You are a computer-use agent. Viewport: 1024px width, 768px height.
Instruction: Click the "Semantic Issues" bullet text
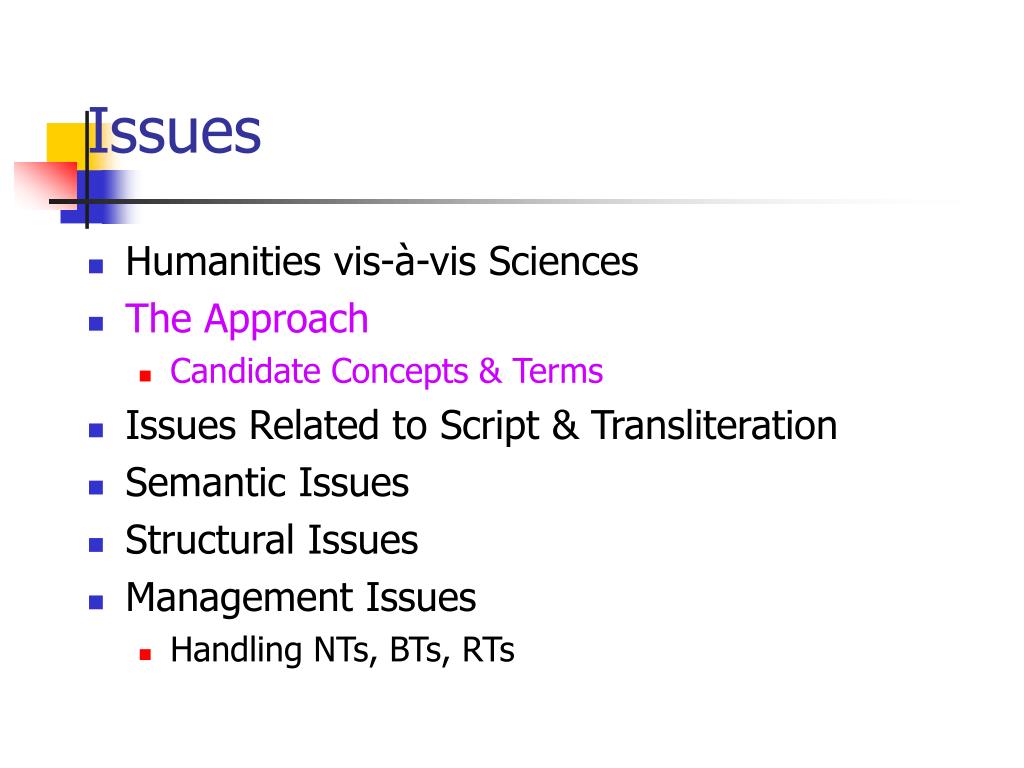pyautogui.click(x=267, y=483)
